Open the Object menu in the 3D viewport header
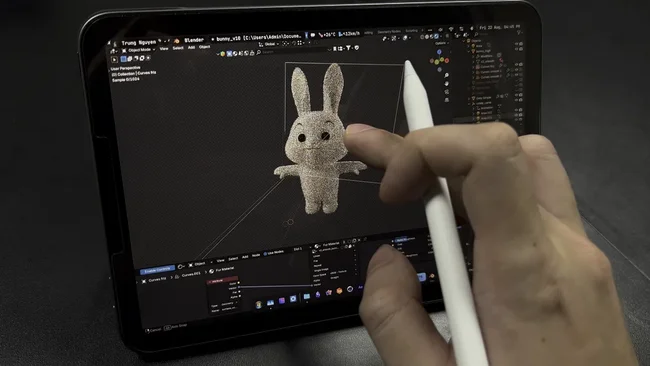650x366 pixels. pos(204,47)
